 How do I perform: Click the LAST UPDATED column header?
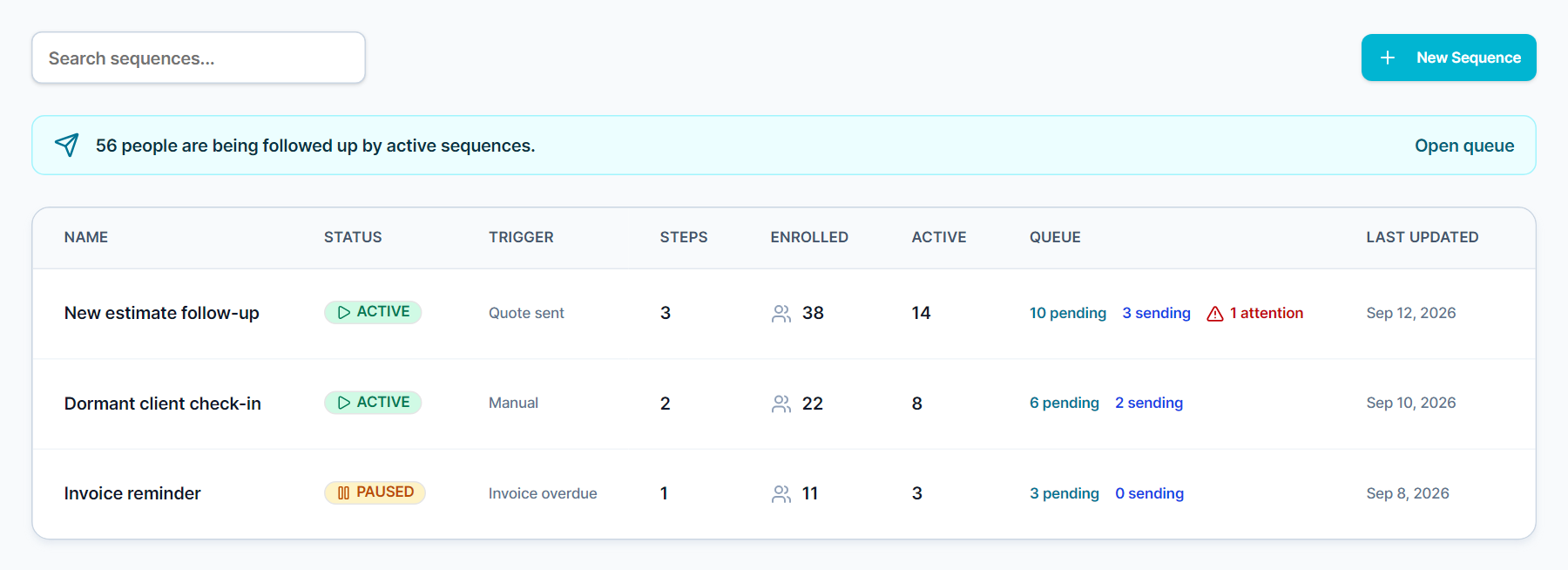pyautogui.click(x=1423, y=237)
